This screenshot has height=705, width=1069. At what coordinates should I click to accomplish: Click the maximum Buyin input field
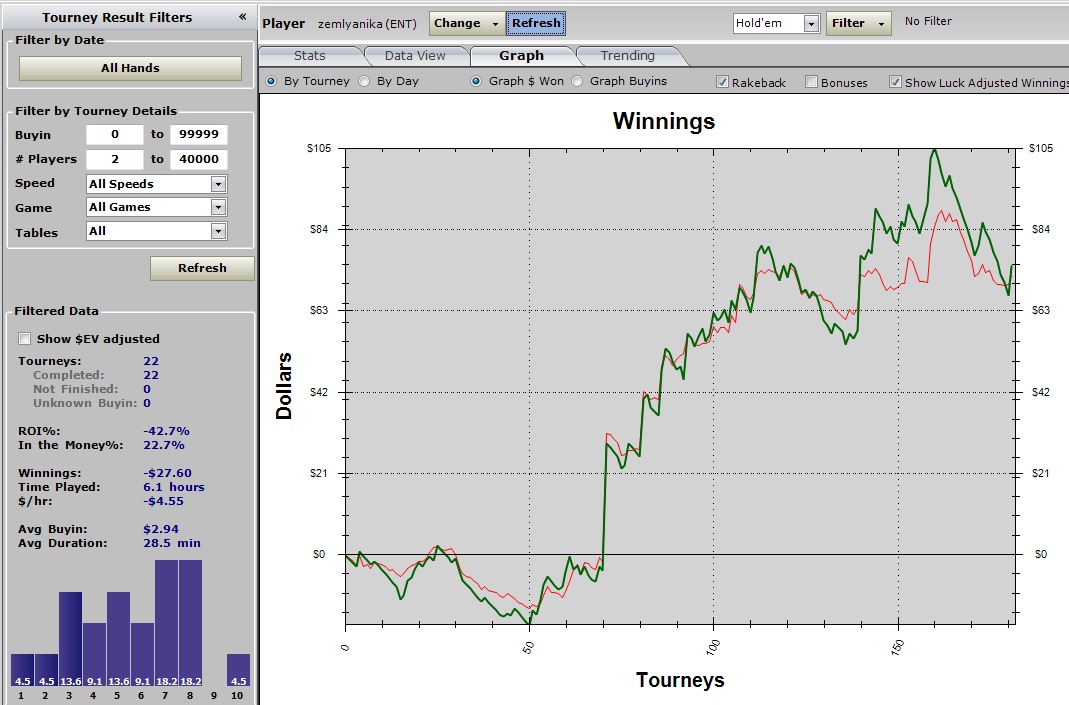(x=198, y=135)
